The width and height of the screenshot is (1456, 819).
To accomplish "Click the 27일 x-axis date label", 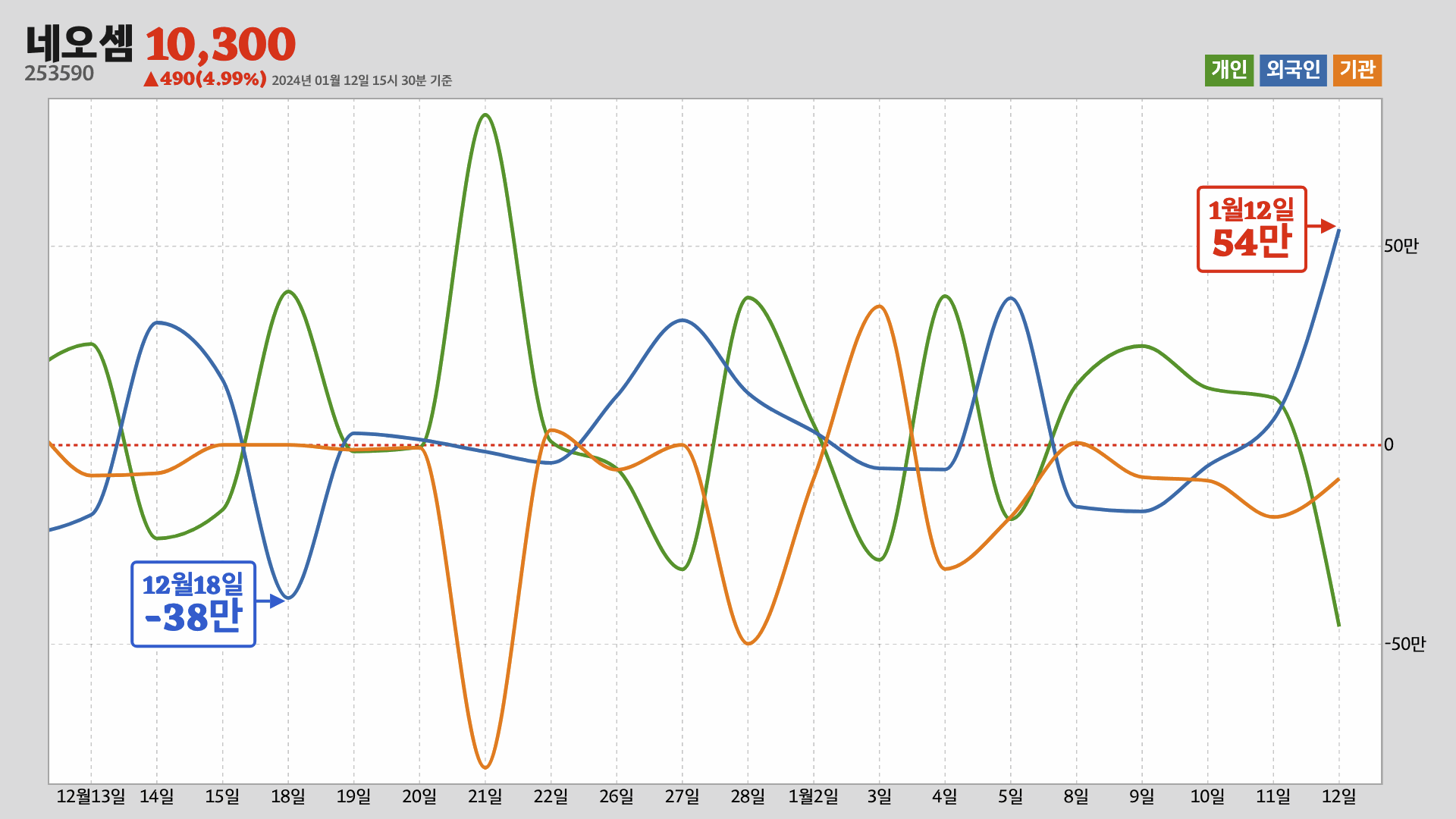I will 682,796.
